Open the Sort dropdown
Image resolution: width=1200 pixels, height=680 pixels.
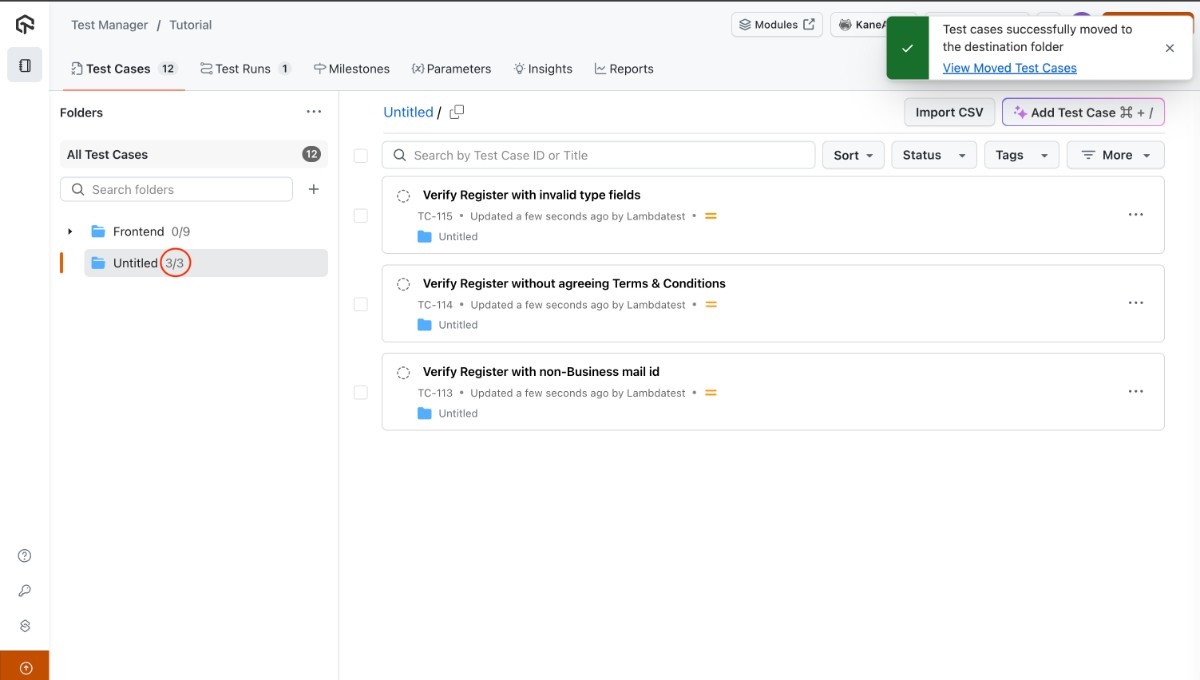click(x=853, y=155)
